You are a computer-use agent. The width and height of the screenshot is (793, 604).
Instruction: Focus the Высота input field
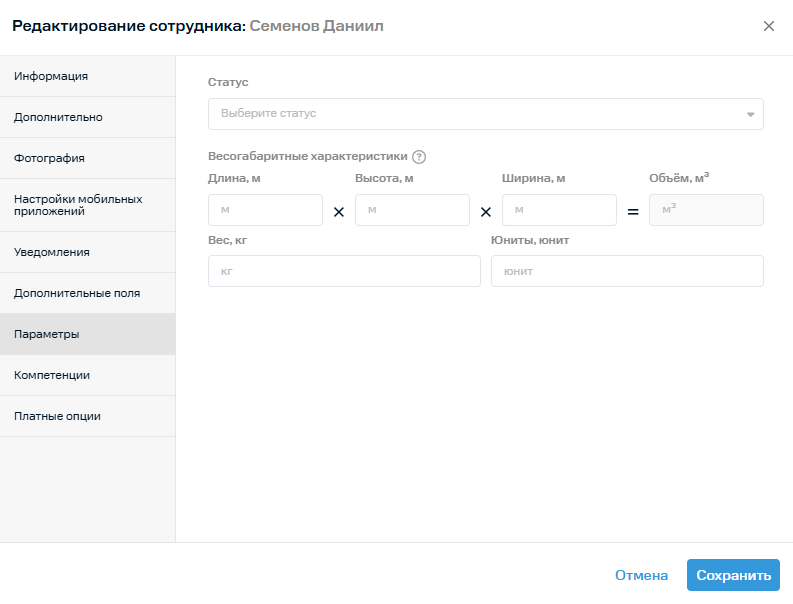(412, 210)
